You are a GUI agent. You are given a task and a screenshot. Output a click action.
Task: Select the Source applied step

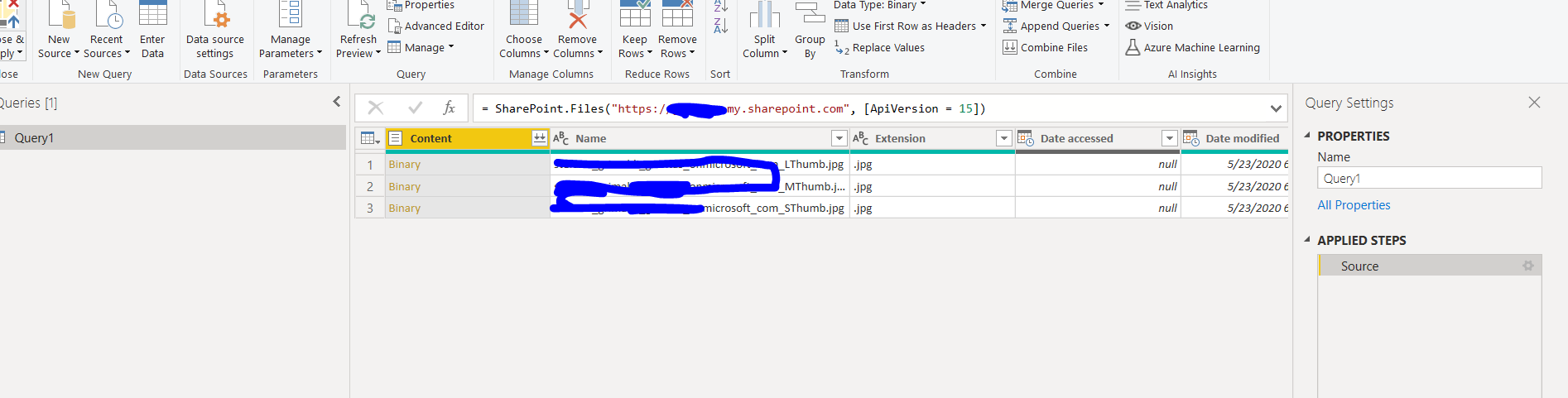(x=1430, y=266)
